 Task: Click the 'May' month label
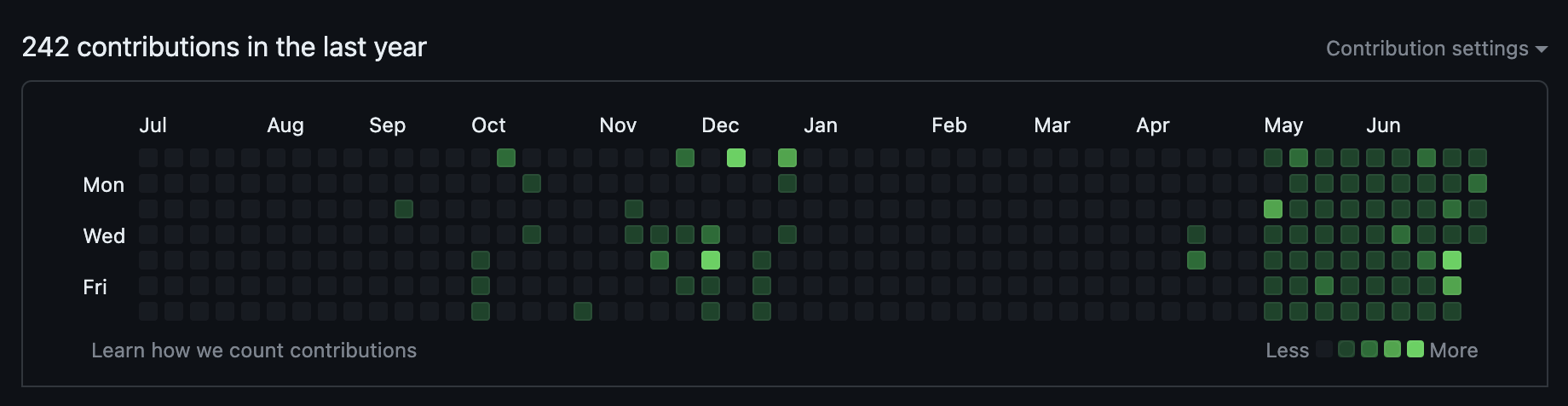1283,125
